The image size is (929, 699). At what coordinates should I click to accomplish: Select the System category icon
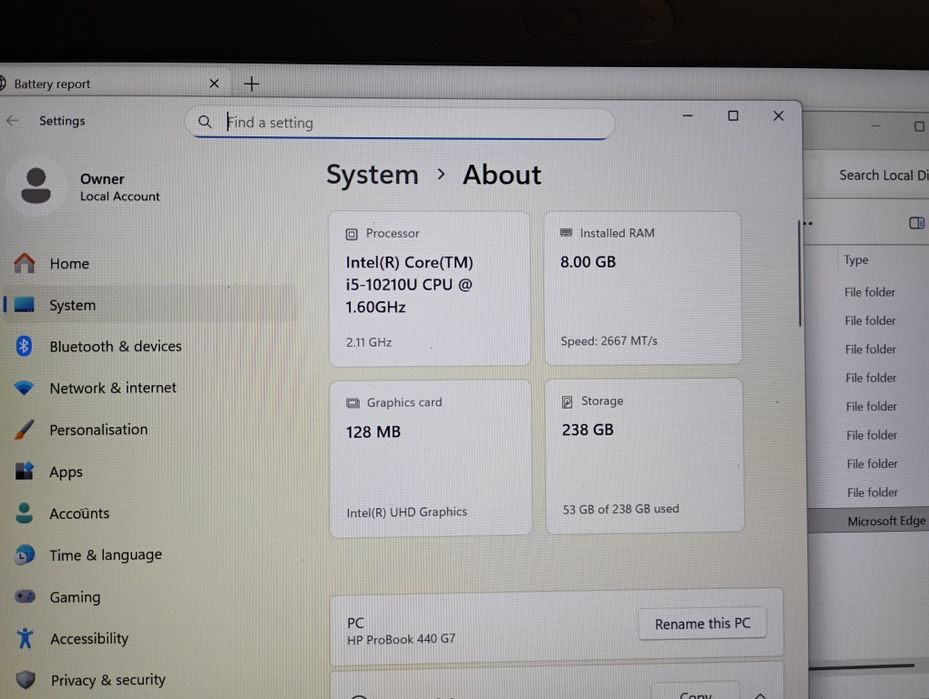point(24,304)
